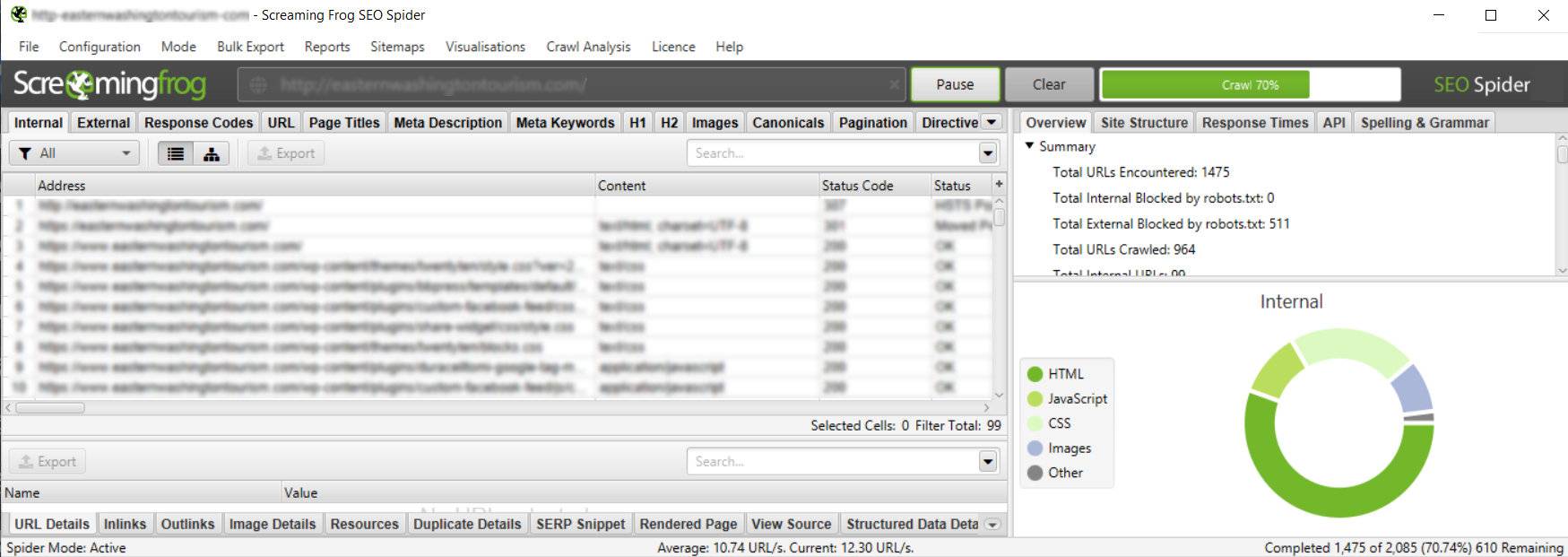Open the Help menu
Screen dimensions: 1568x557
point(729,47)
